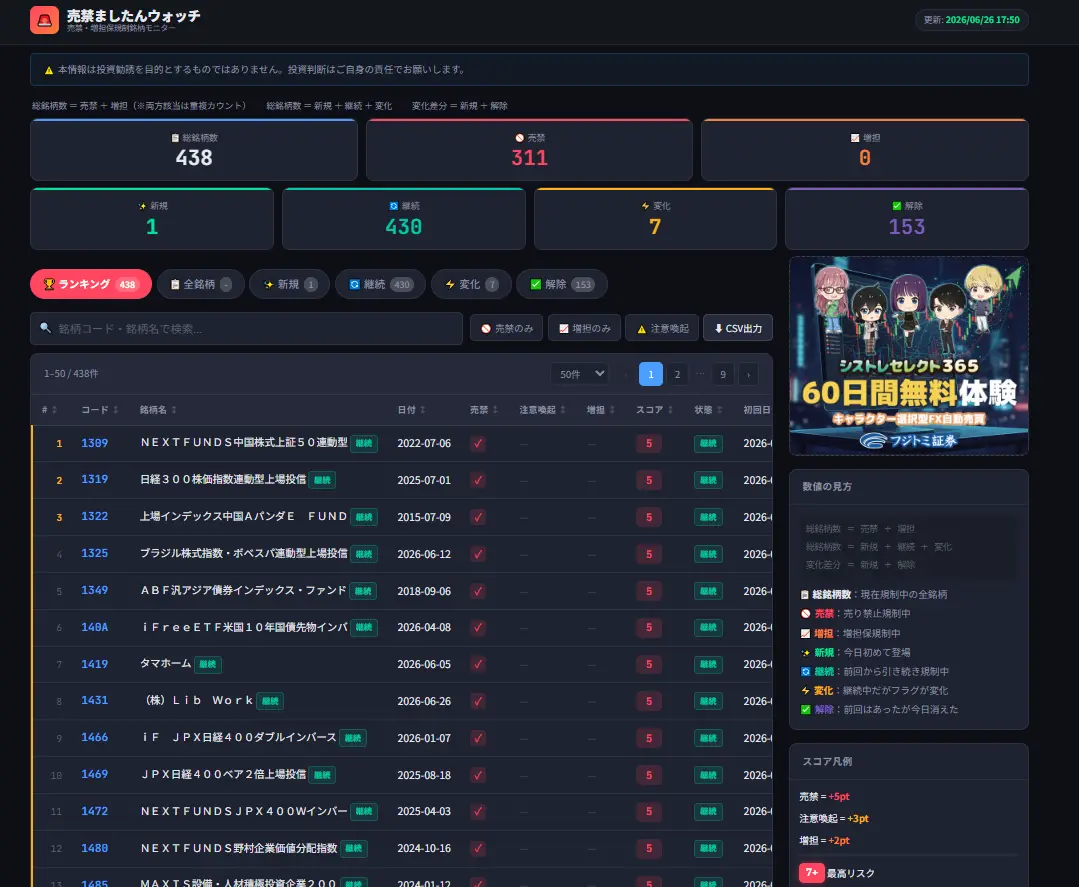
Task: Switch to the 変化 tab
Action: coord(471,284)
